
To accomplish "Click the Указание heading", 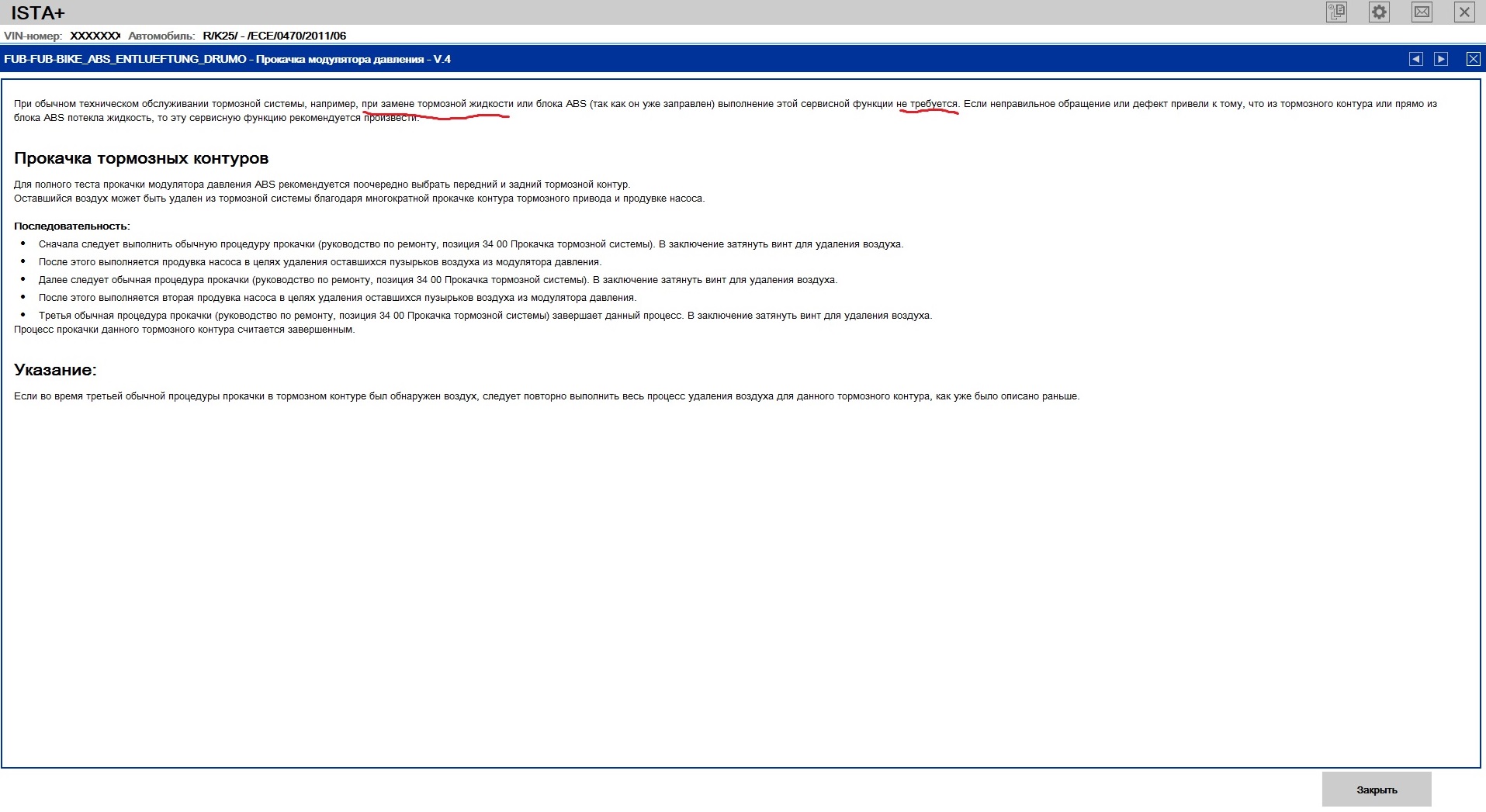I will coord(55,370).
